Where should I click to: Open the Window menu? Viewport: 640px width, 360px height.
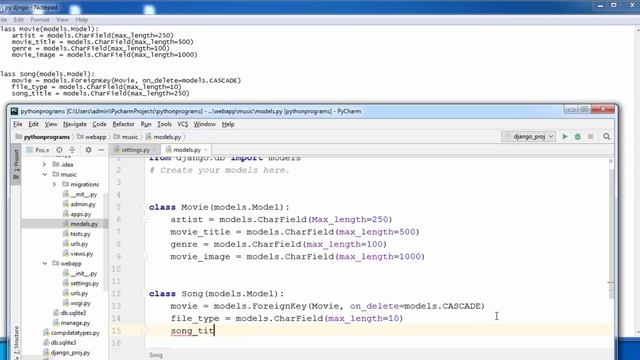coord(204,124)
